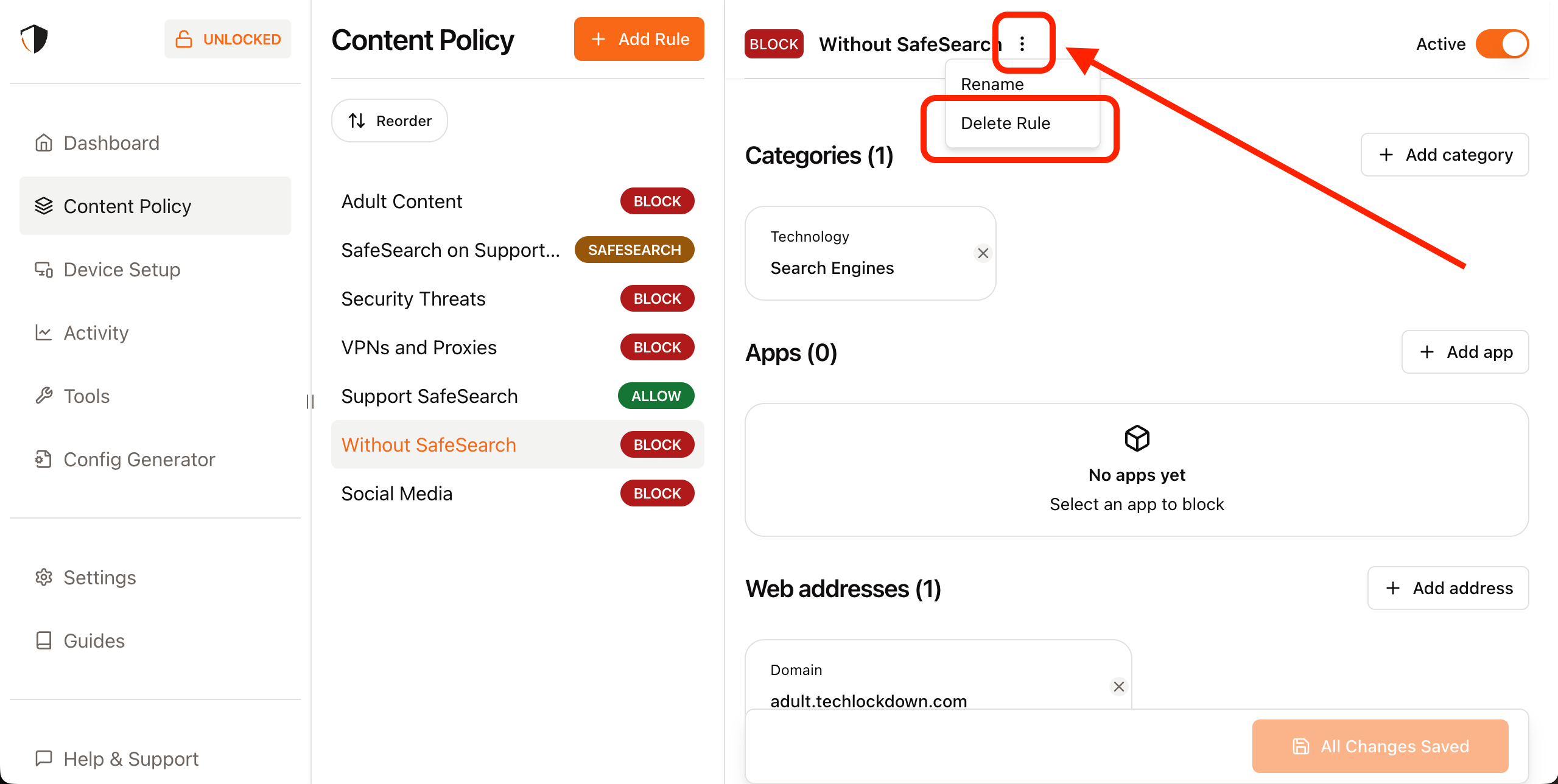Open Guides from the sidebar

coord(94,641)
